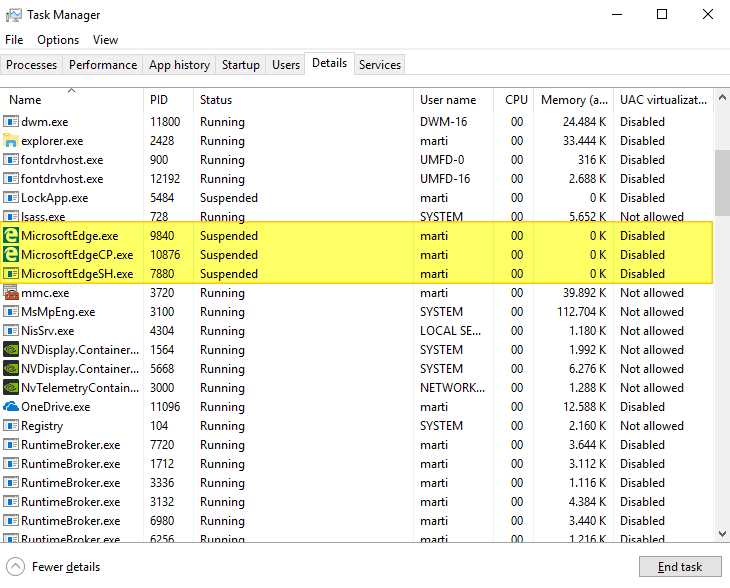Select the lsass.exe process row
The image size is (730, 588).
coord(357,216)
